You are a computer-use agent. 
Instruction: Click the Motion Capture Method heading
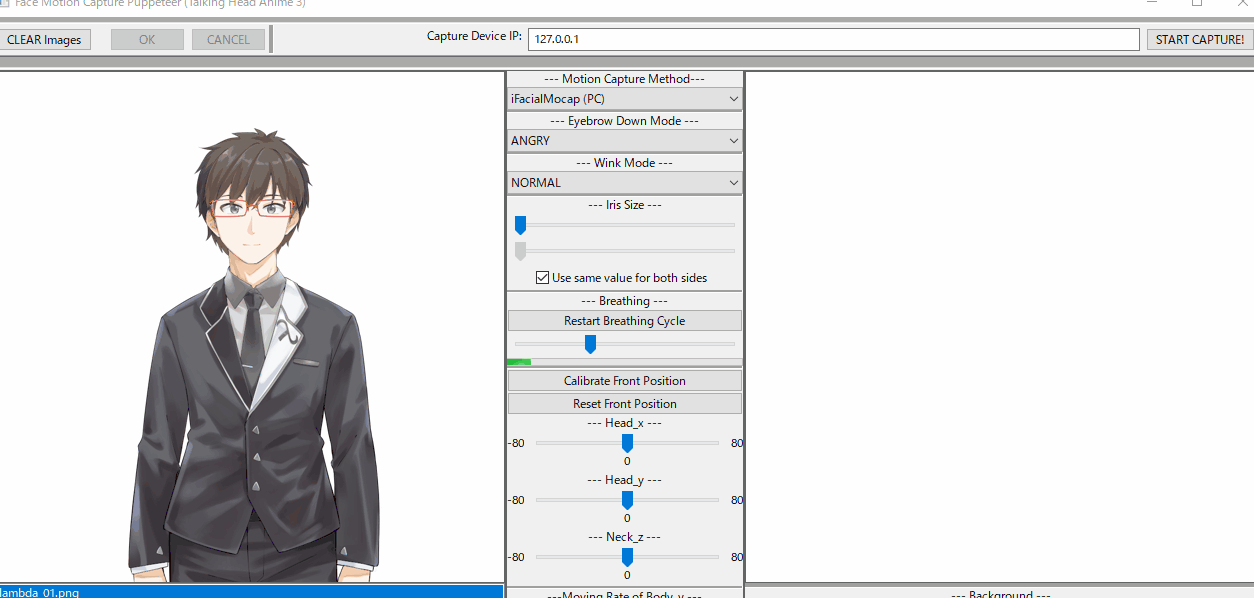(x=625, y=79)
